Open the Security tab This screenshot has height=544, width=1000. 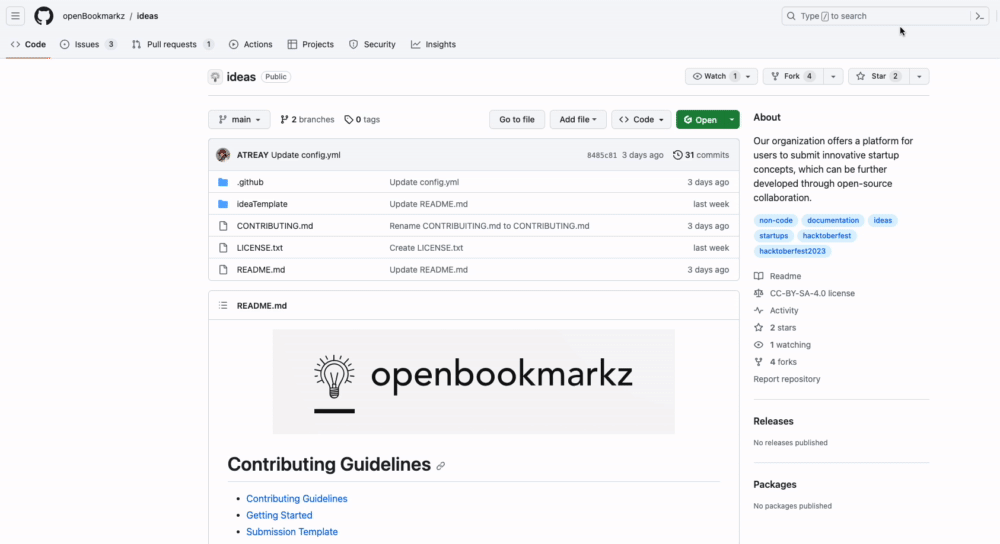click(372, 45)
